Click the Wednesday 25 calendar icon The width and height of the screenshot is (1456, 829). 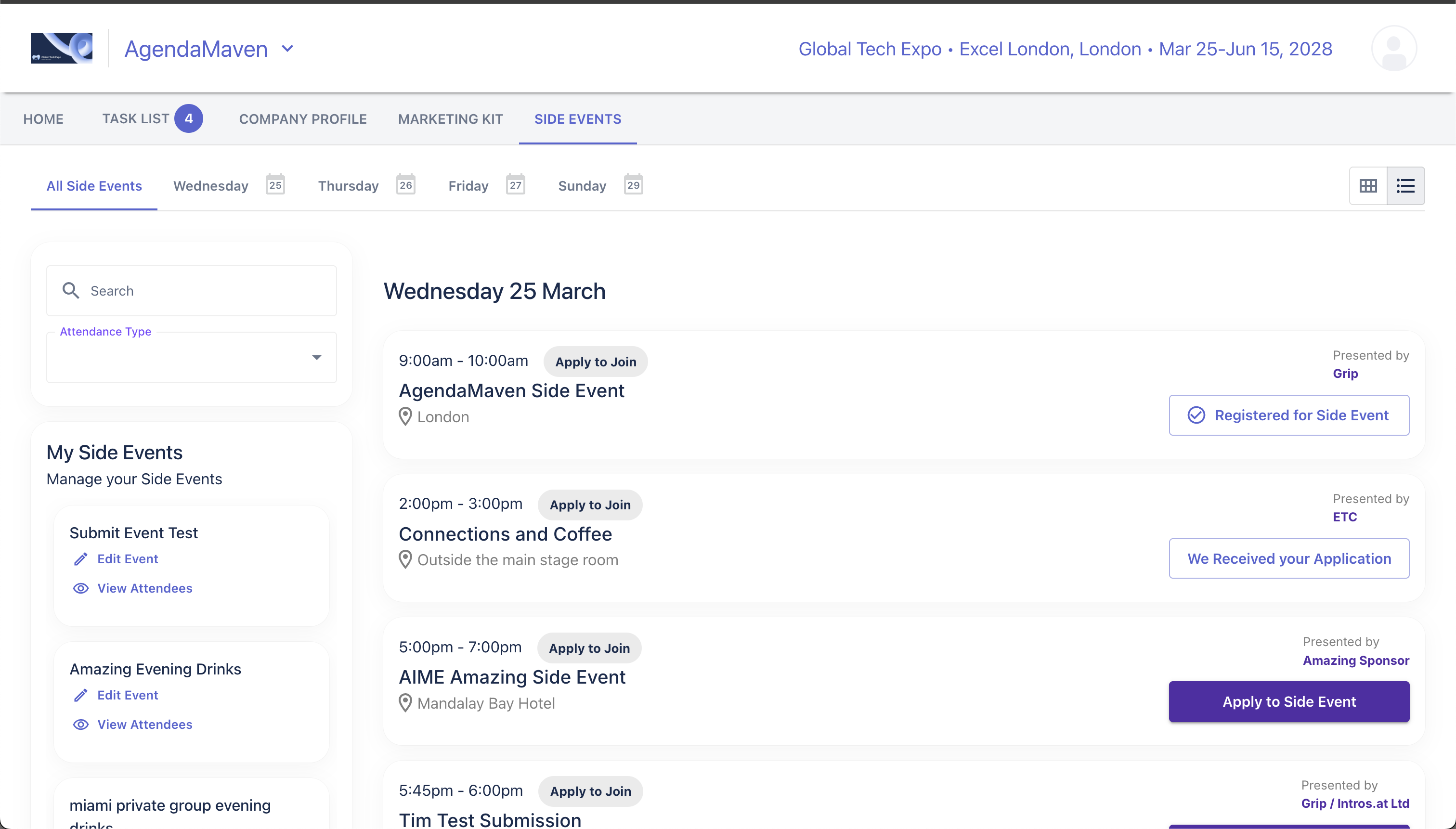coord(275,185)
